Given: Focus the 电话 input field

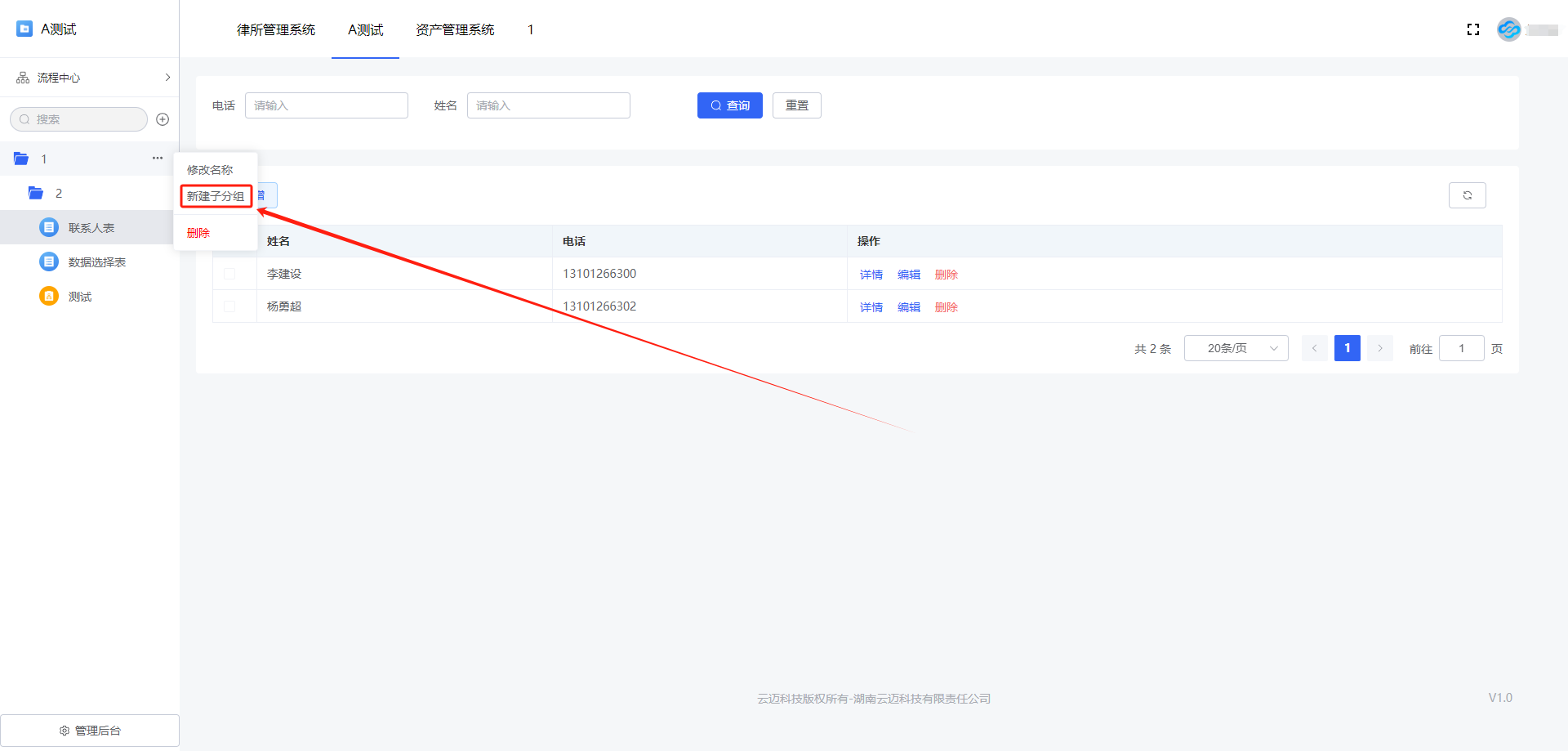Looking at the screenshot, I should [x=326, y=105].
